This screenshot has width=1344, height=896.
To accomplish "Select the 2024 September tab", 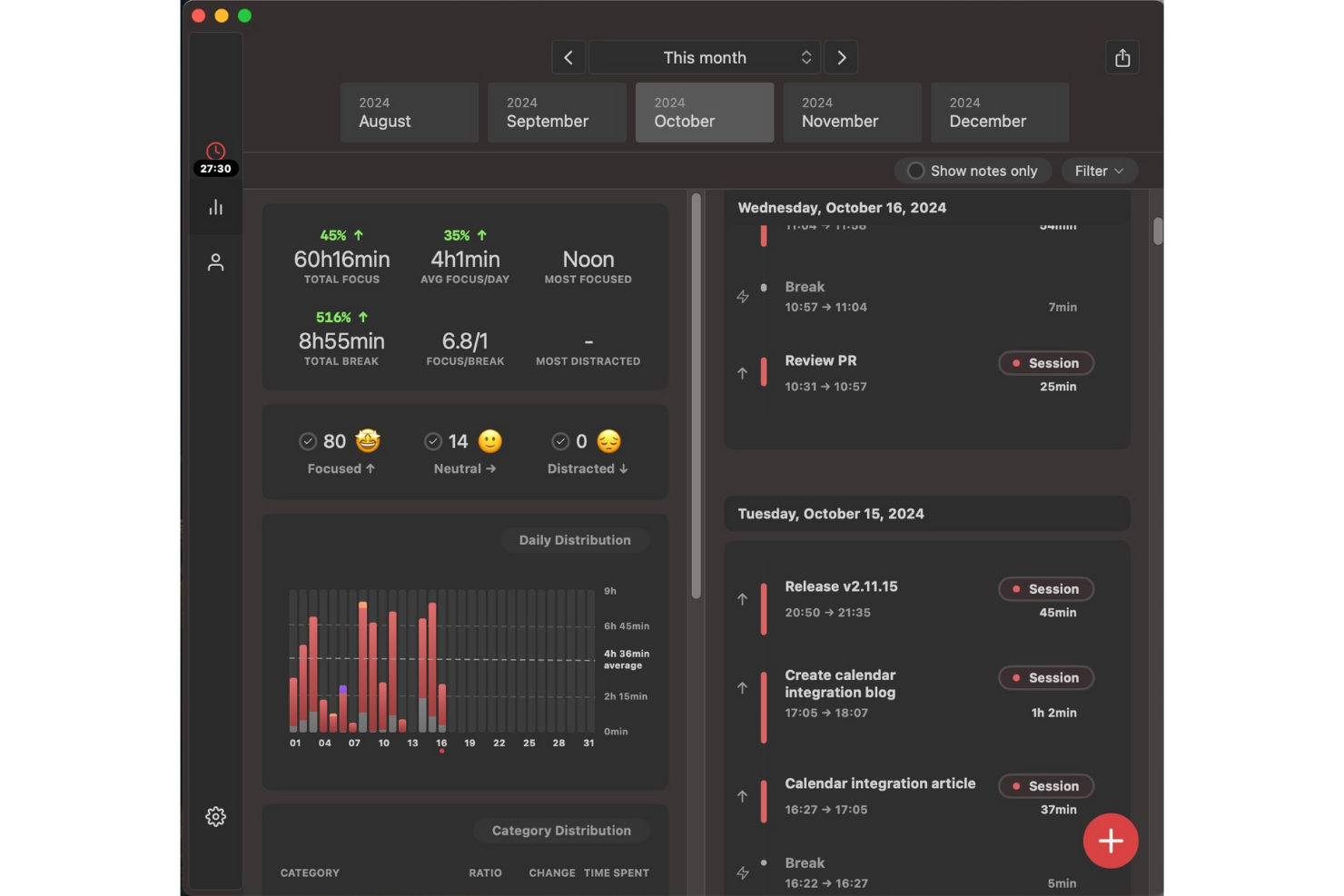I will point(557,112).
